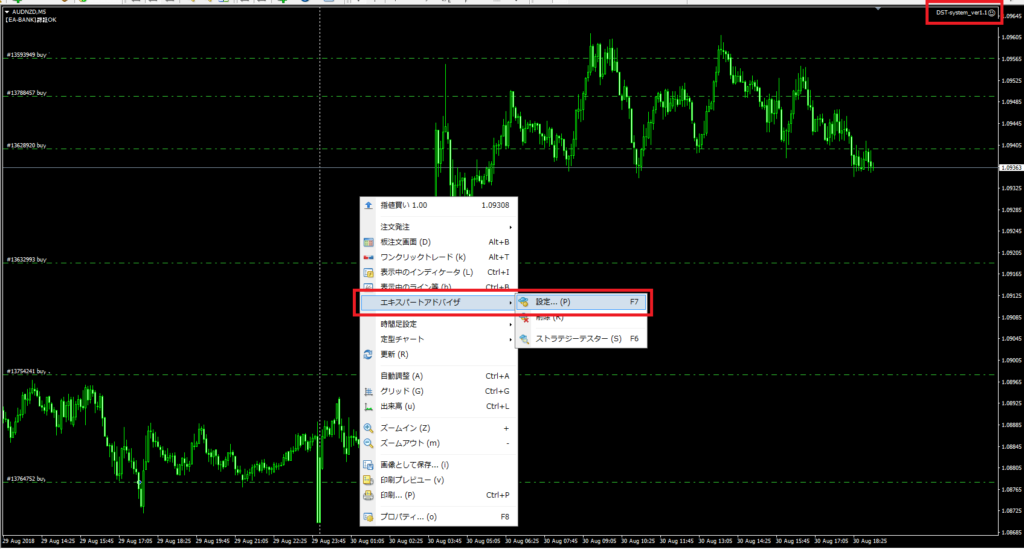The height and width of the screenshot is (549, 1024).
Task: Click the AUDNZD,M5 chart title dropdown arrow
Action: tap(7, 12)
